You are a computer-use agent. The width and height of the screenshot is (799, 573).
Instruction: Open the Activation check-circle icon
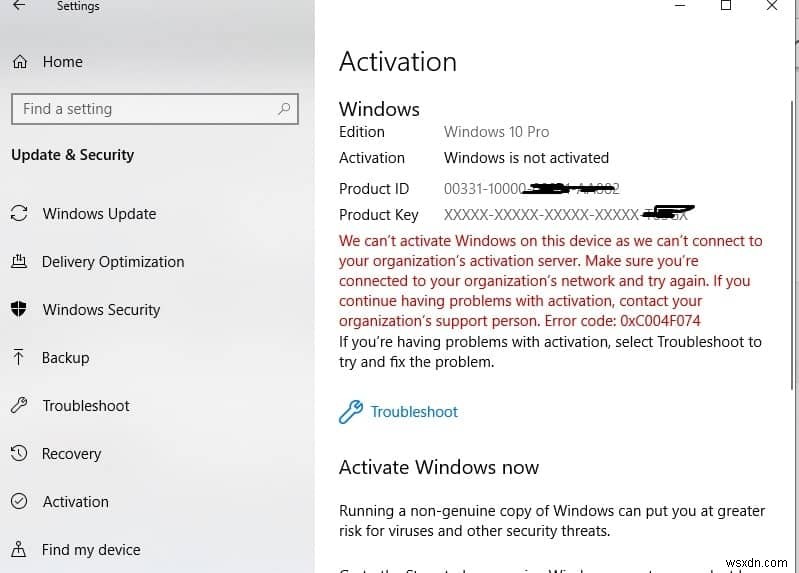coord(19,501)
